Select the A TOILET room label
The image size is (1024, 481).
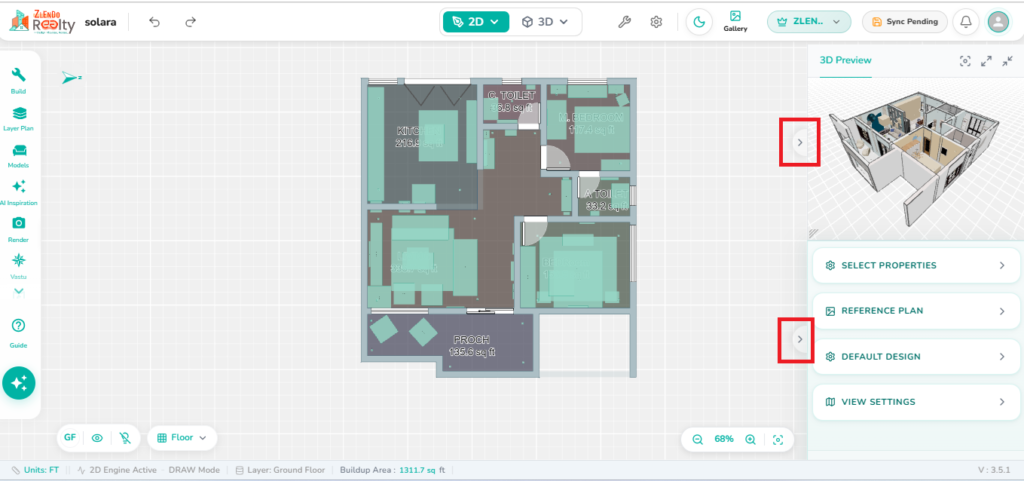tap(606, 194)
